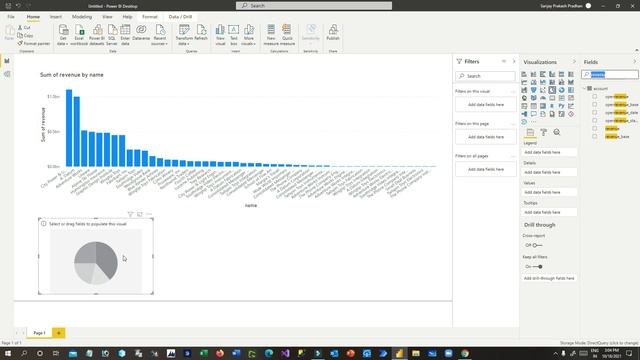Switch to the Format ribbon tab
This screenshot has width=640, height=360.
(x=150, y=17)
